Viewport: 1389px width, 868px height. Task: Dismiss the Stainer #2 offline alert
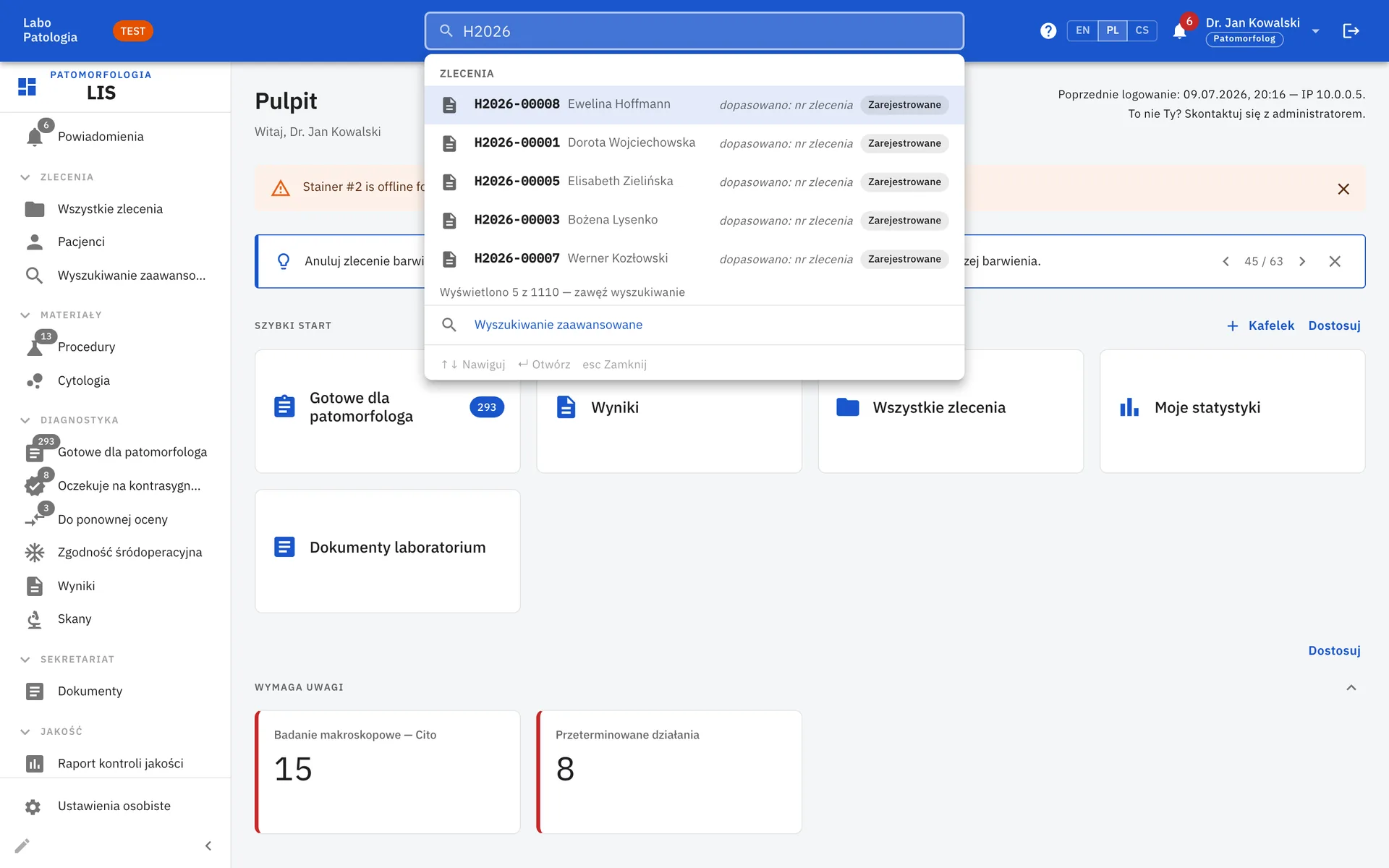coord(1343,189)
